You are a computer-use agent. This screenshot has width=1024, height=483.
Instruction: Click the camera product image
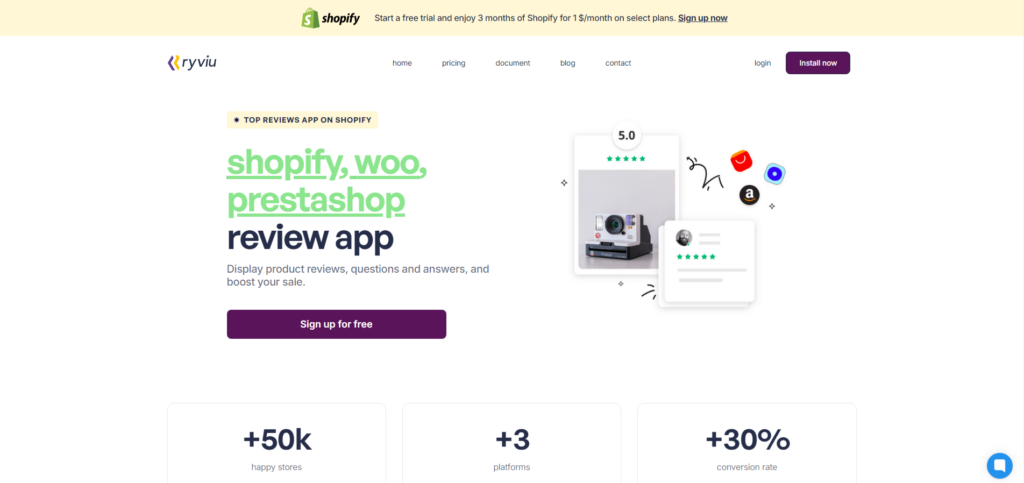coord(626,219)
